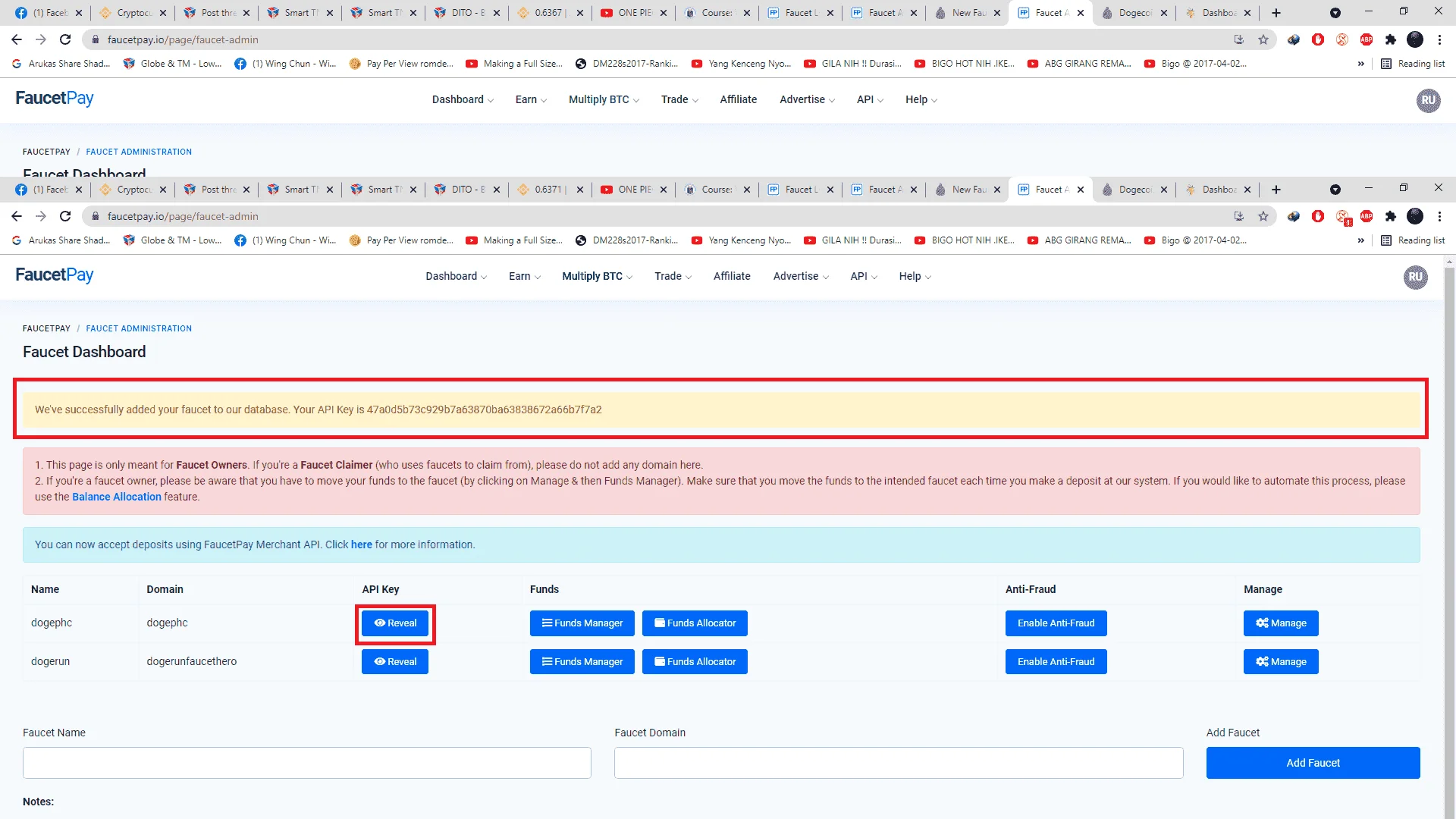Click address bar URL in lower window
The height and width of the screenshot is (819, 1456).
tap(183, 217)
